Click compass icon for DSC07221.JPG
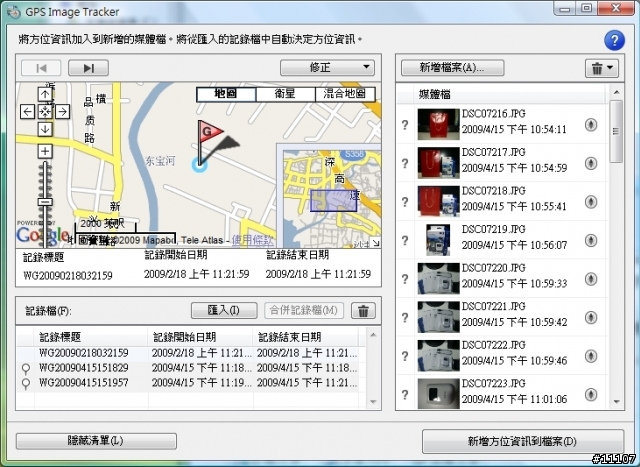Screen dimensions: 640x467 tap(591, 317)
